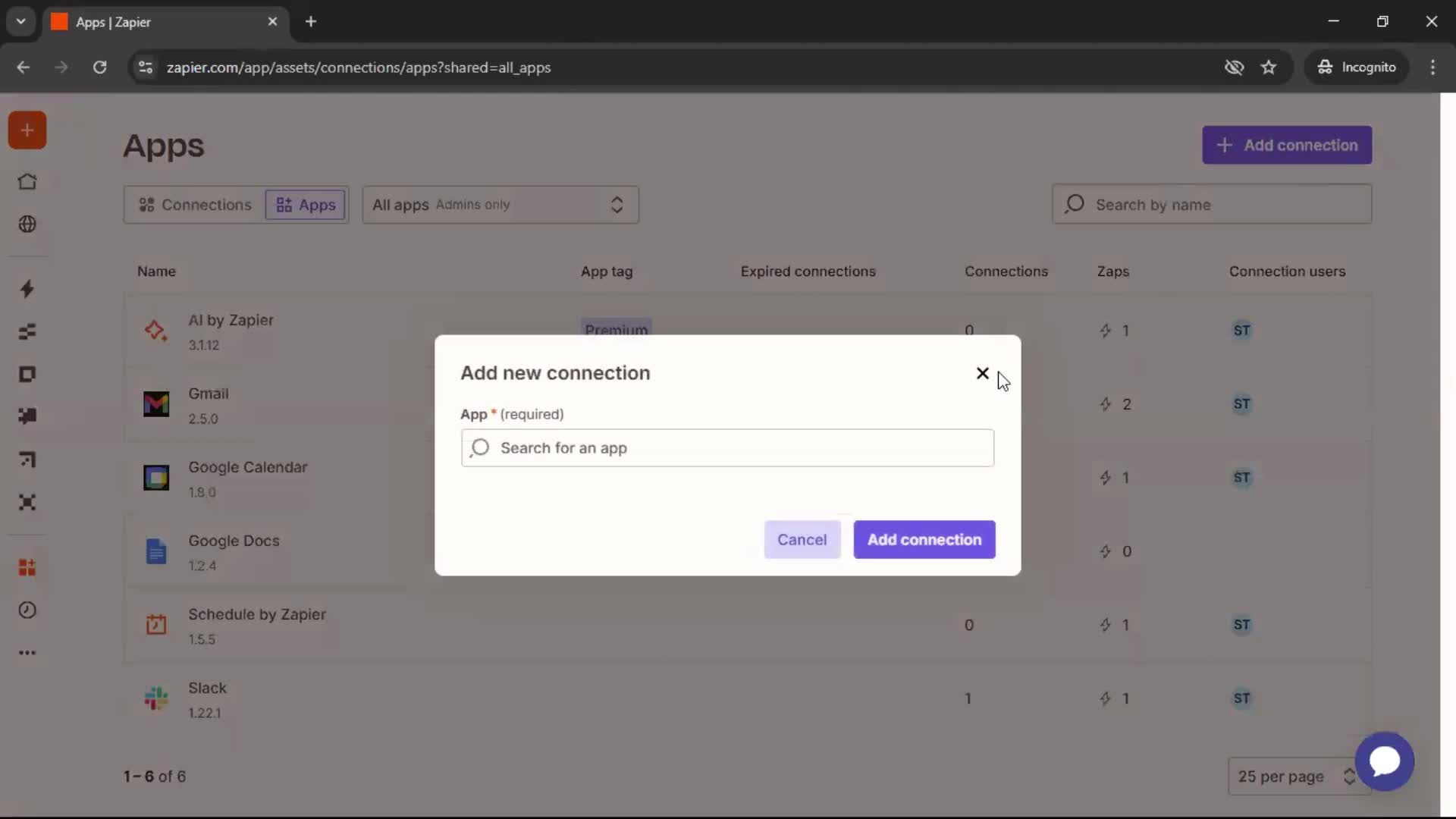
Task: Open the More ellipsis in sidebar
Action: [27, 653]
